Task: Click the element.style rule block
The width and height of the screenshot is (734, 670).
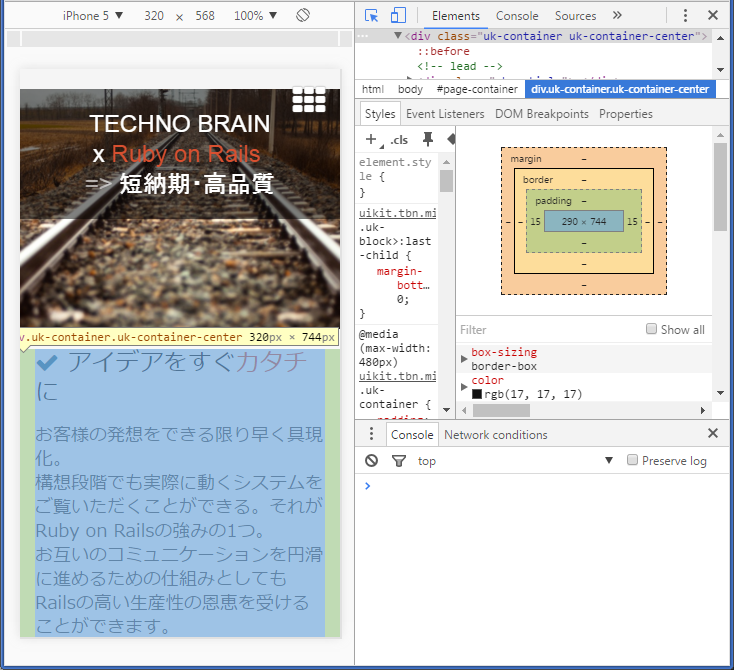Action: [397, 177]
